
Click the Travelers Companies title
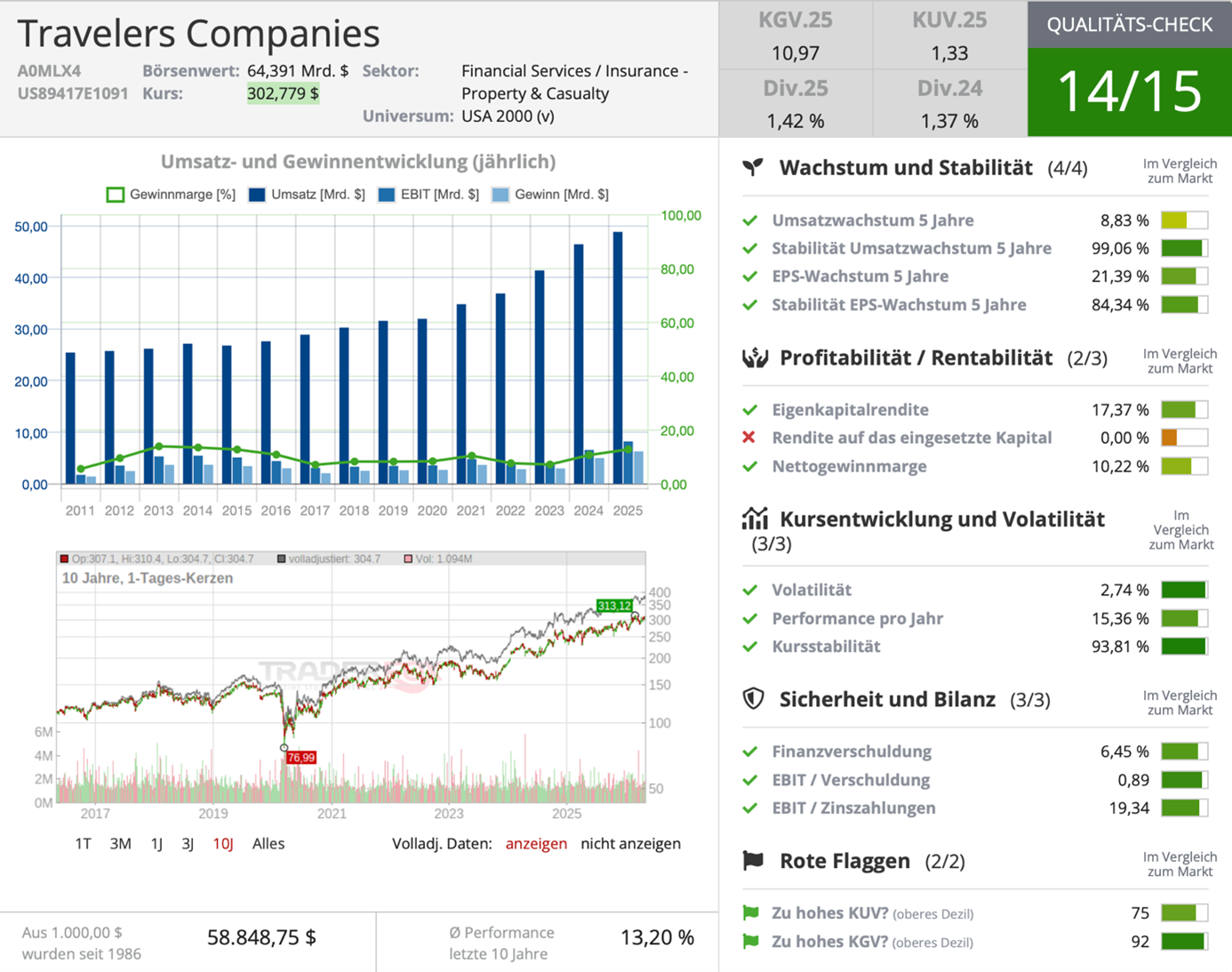point(198,33)
